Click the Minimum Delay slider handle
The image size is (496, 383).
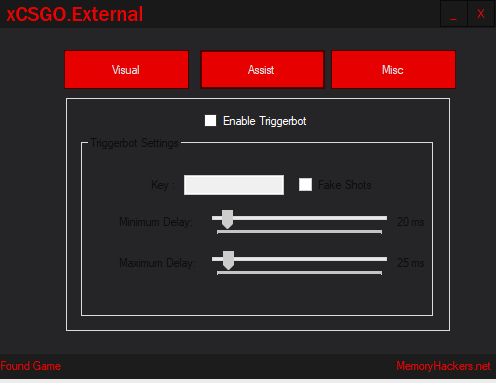(227, 219)
